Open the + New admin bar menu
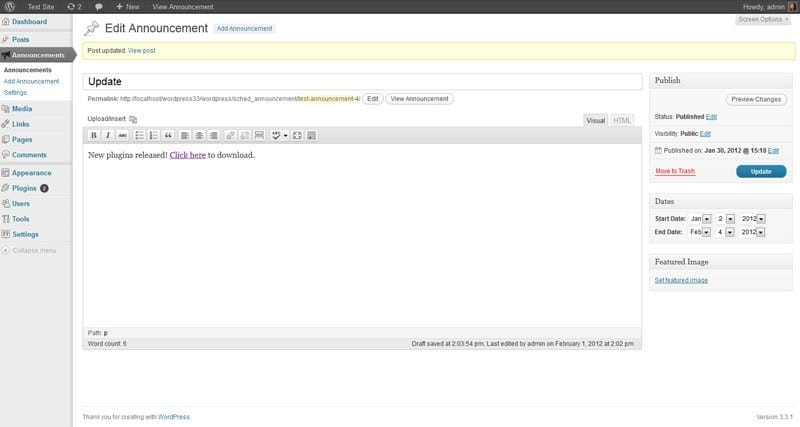Image resolution: width=800 pixels, height=427 pixels. [128, 7]
